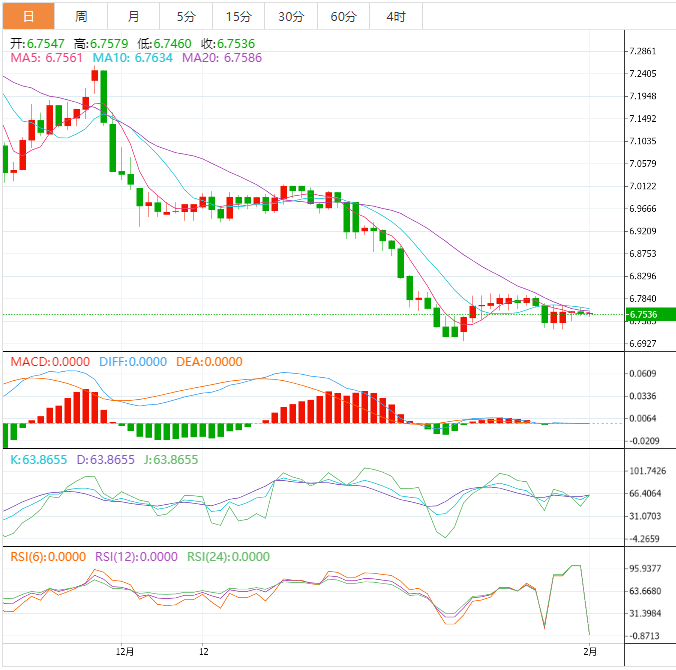Switch to the 5分 timeframe
The width and height of the screenshot is (676, 670).
186,16
